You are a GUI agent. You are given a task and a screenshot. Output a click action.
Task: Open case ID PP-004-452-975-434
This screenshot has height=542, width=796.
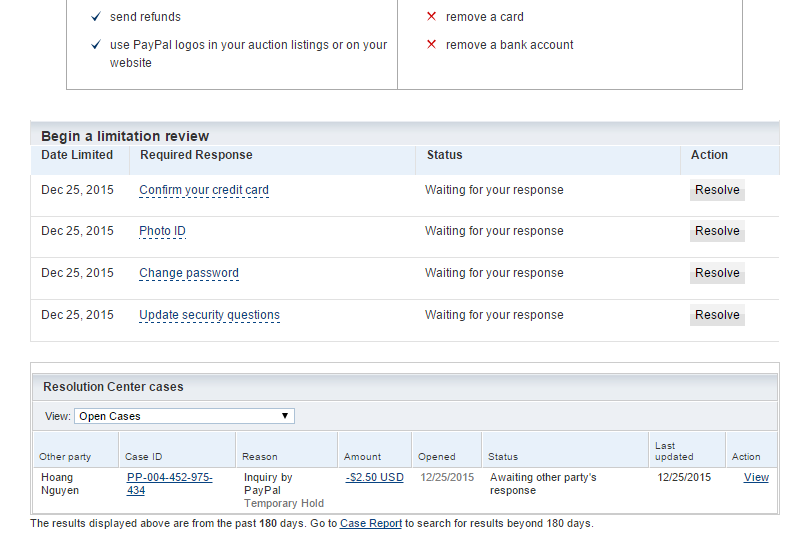[169, 484]
